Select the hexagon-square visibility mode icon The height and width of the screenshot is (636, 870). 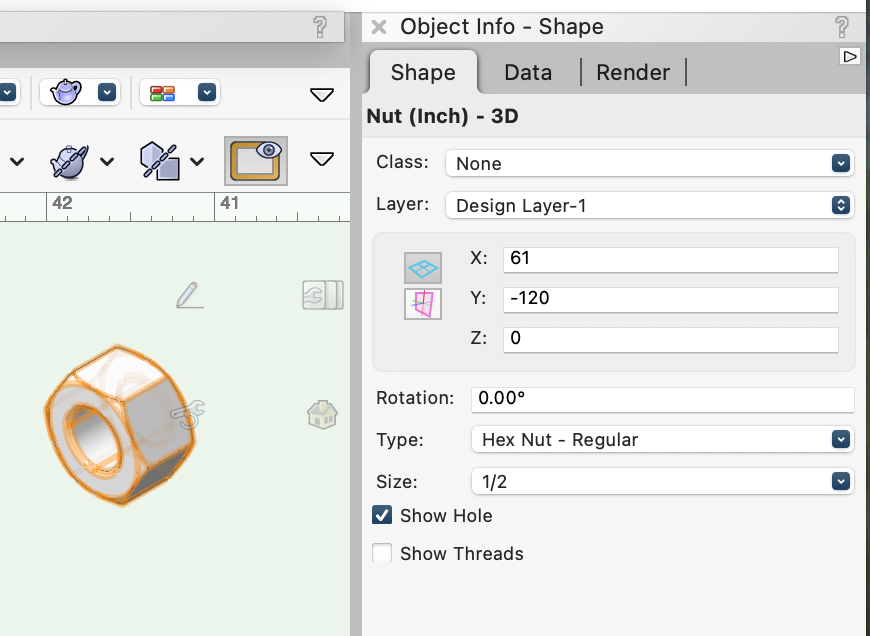[x=160, y=160]
